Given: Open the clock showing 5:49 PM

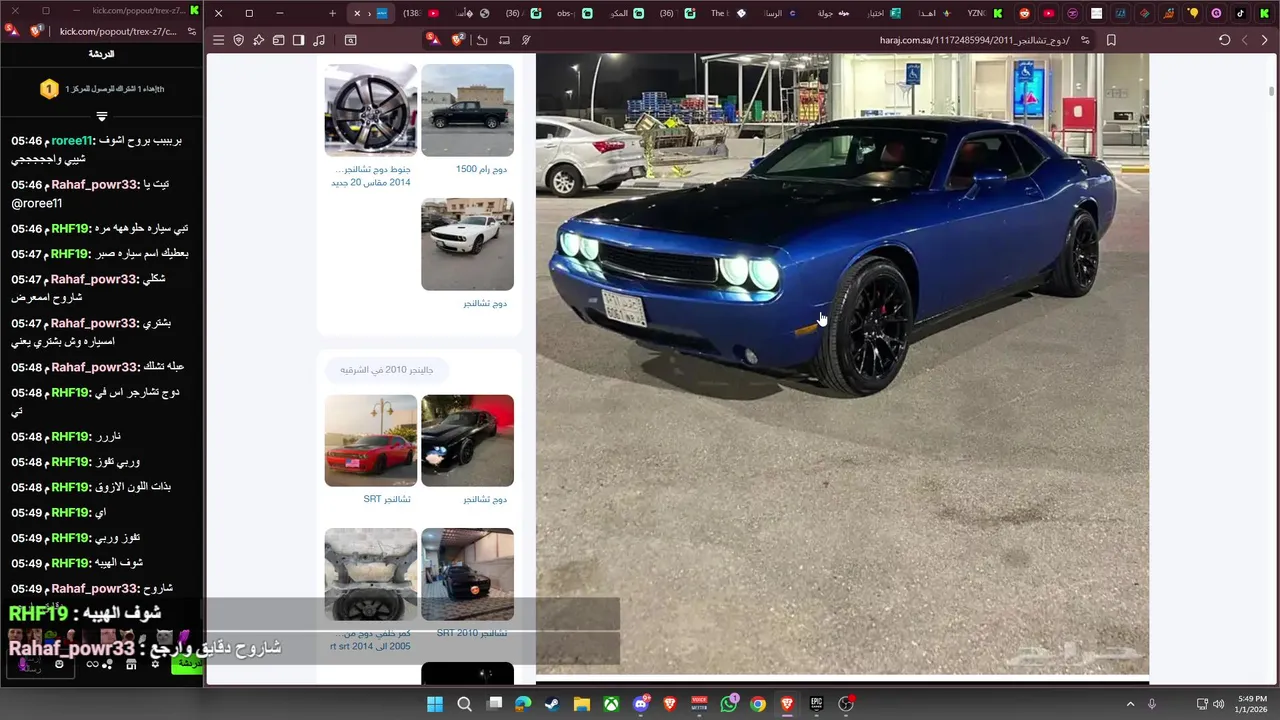Looking at the screenshot, I should pos(1253,704).
